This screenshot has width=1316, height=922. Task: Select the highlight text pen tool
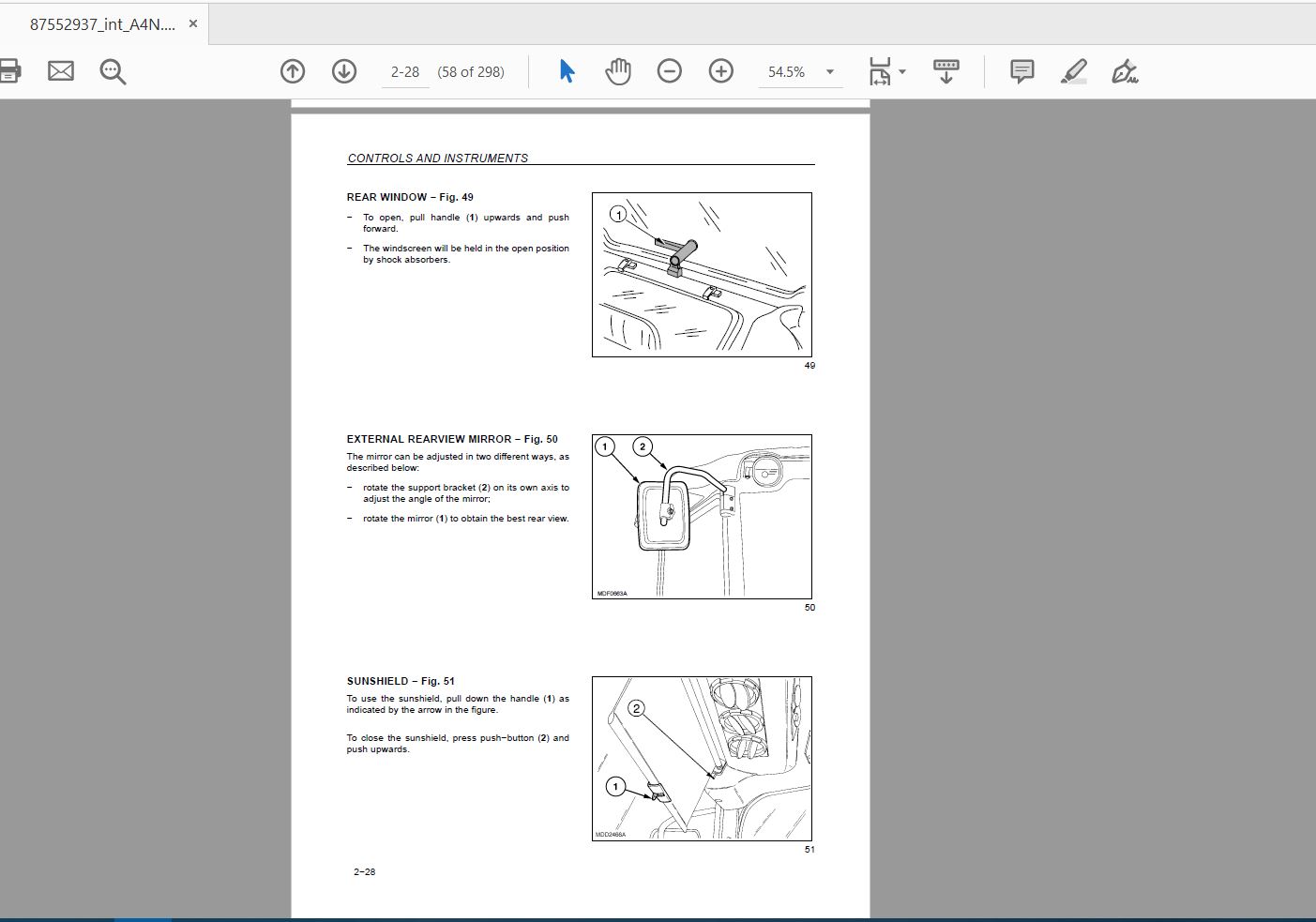[x=1074, y=71]
